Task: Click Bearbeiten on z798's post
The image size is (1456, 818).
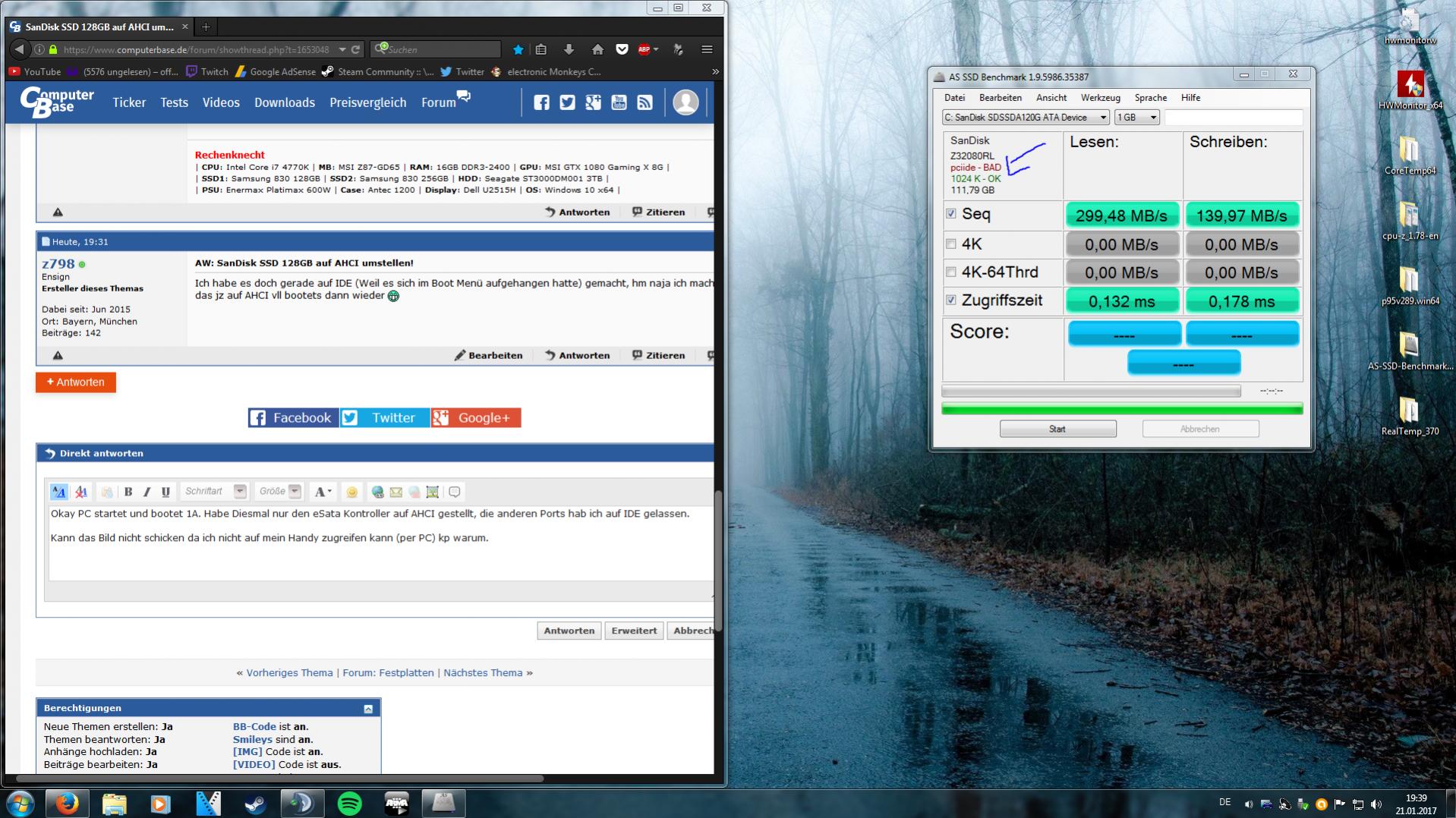Action: click(488, 355)
